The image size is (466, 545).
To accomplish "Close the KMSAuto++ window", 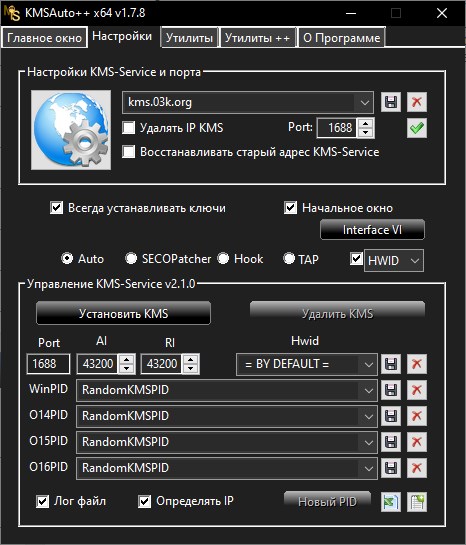I will (x=442, y=13).
